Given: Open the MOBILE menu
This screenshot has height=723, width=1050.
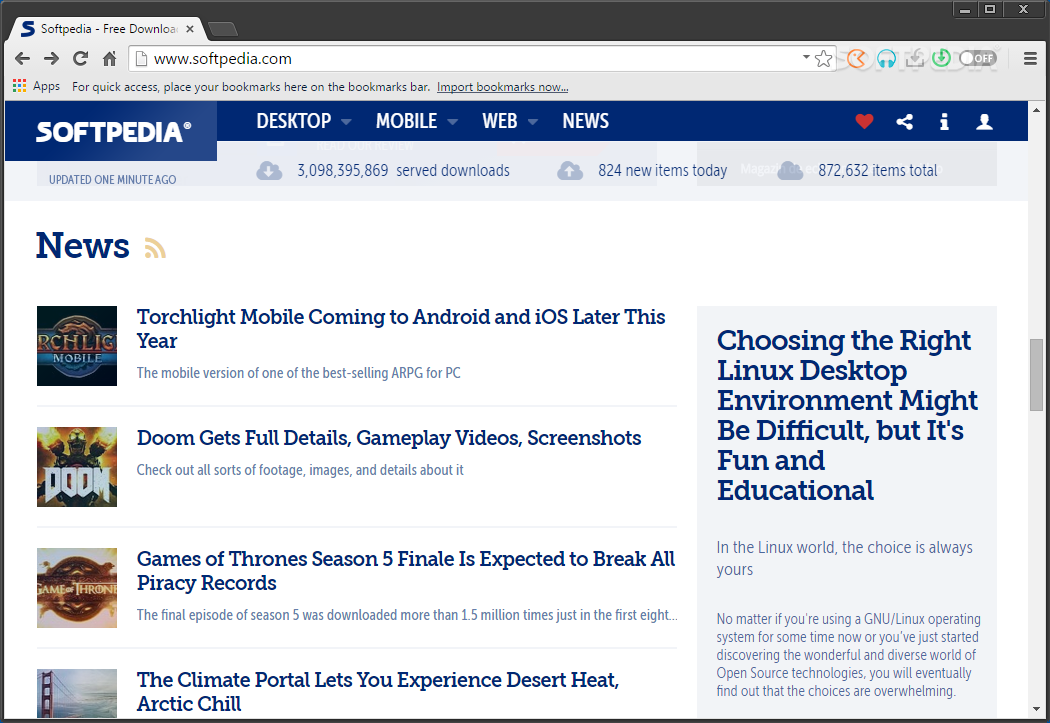Looking at the screenshot, I should click(x=406, y=121).
